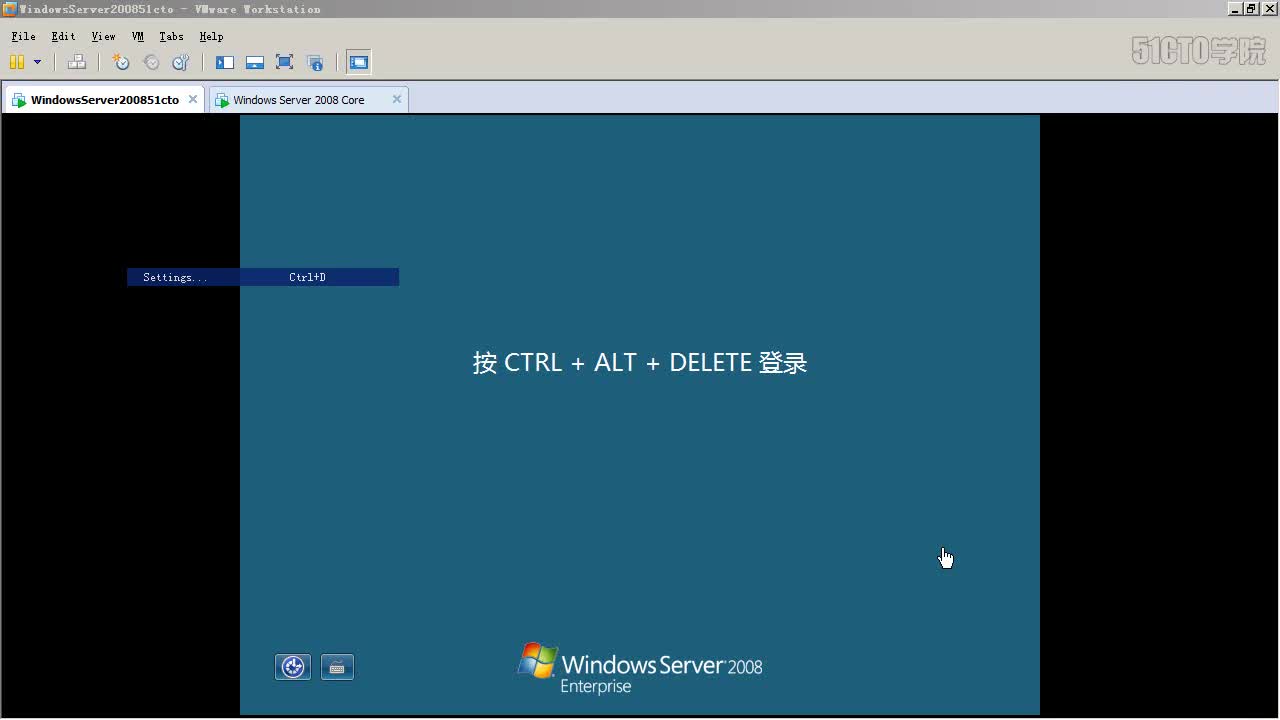Open the Snapshot Manager wrench-clock icon

pos(181,62)
